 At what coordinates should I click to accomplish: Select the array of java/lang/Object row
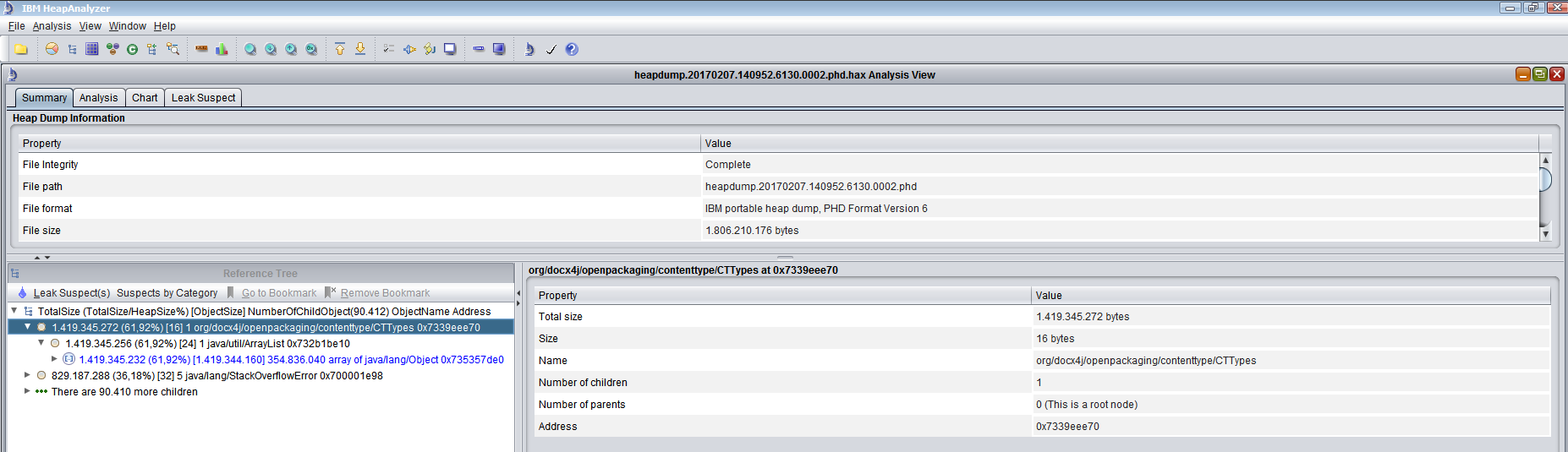tap(284, 359)
